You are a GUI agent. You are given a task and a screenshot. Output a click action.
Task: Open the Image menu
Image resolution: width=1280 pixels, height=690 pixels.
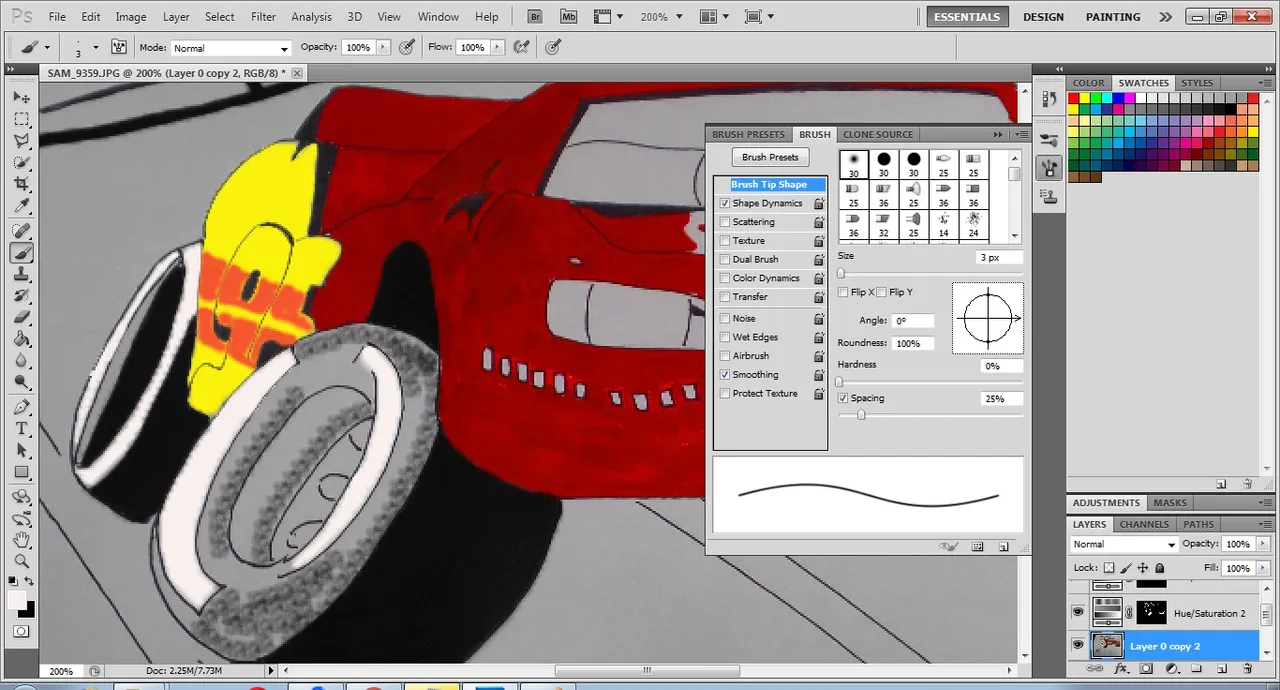point(131,17)
